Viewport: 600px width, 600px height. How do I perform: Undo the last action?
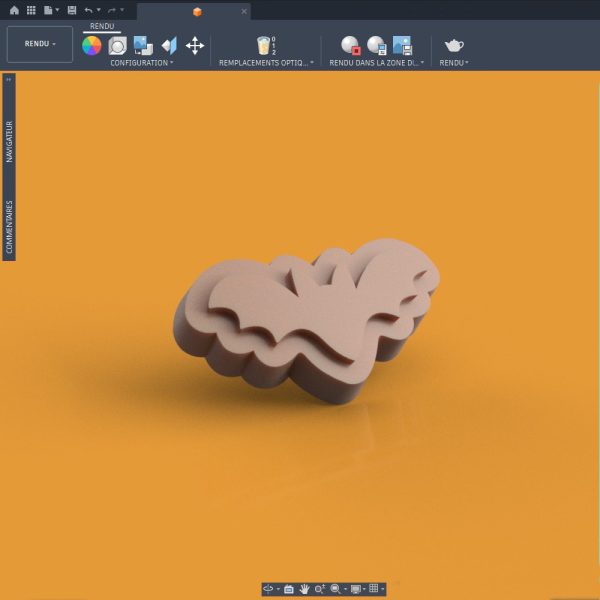point(88,10)
